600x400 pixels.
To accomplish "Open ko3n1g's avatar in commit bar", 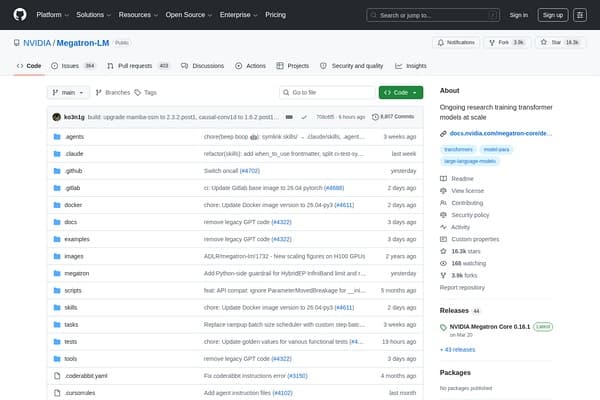I will pos(57,117).
